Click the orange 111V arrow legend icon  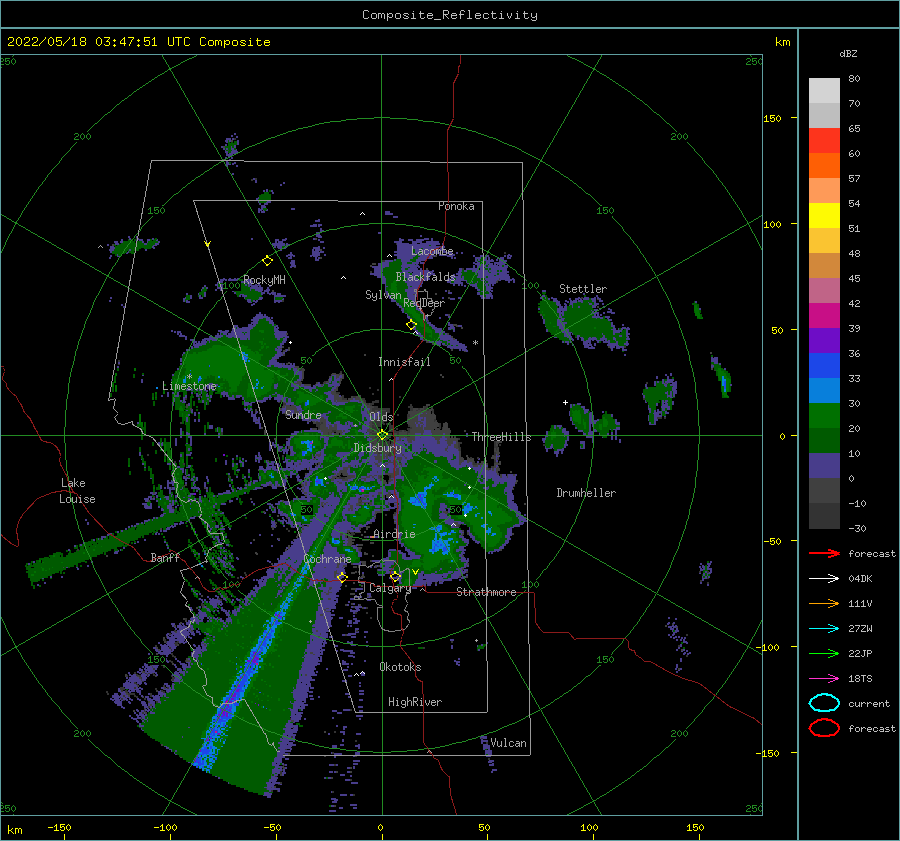[824, 603]
